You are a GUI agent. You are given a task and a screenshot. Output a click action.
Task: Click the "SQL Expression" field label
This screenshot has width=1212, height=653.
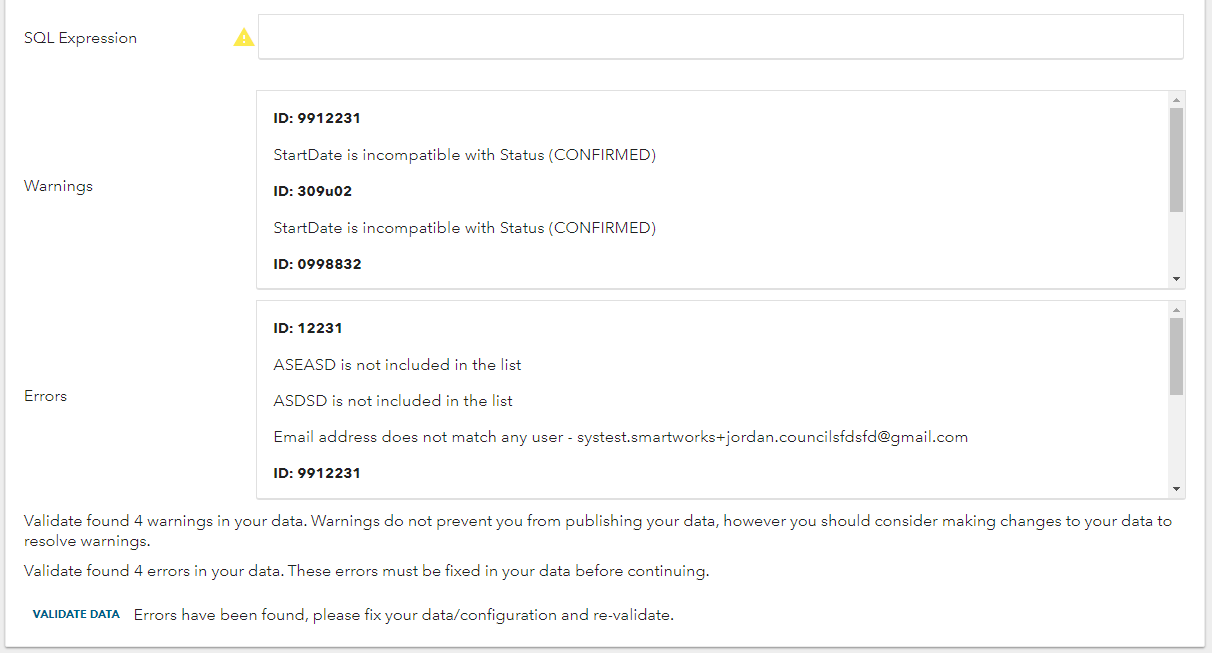click(80, 38)
